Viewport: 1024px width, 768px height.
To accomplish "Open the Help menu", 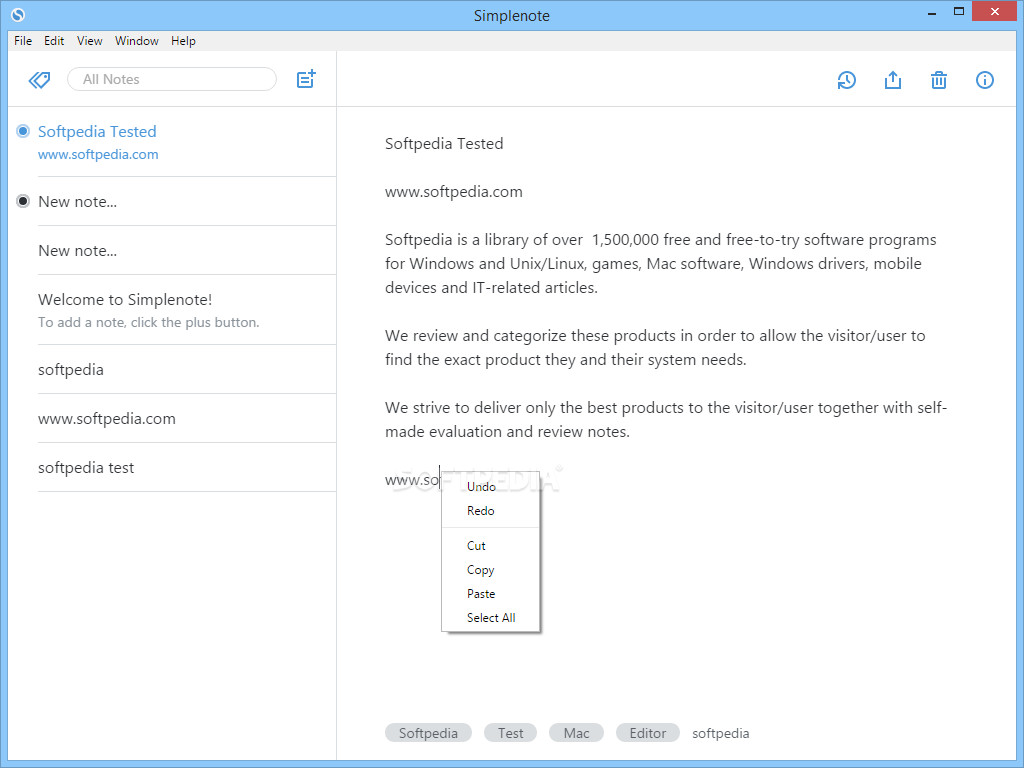I will pos(184,40).
